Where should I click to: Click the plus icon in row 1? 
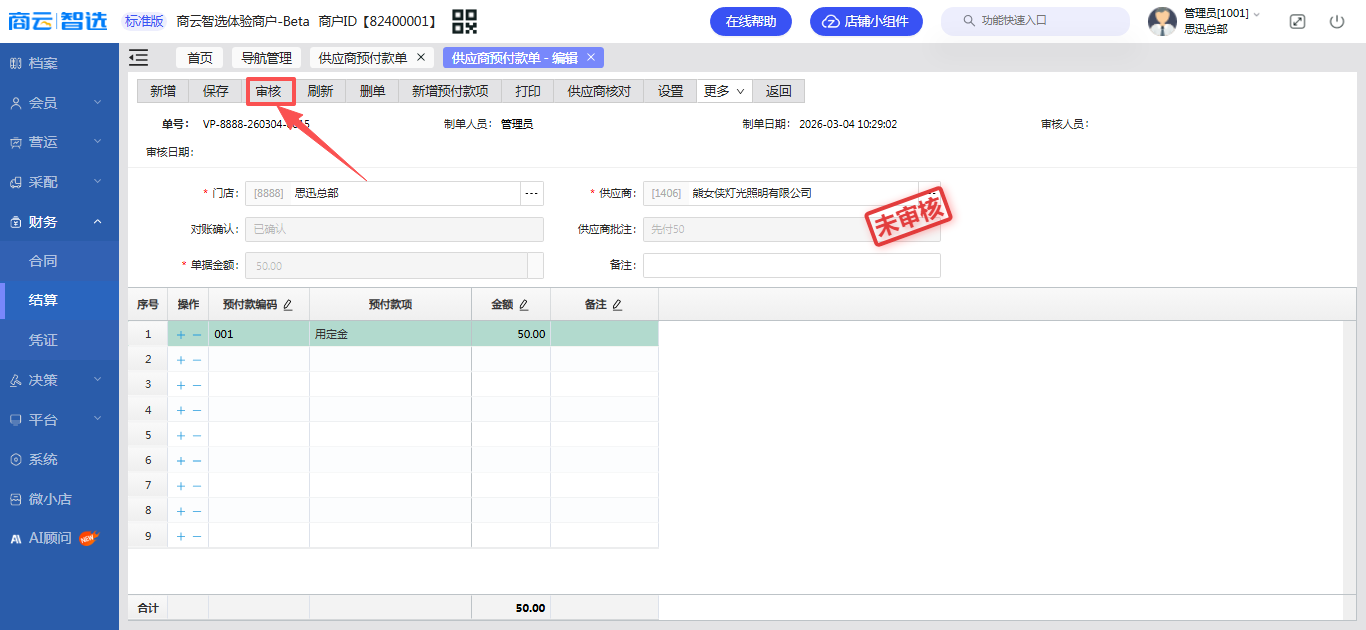tap(181, 335)
